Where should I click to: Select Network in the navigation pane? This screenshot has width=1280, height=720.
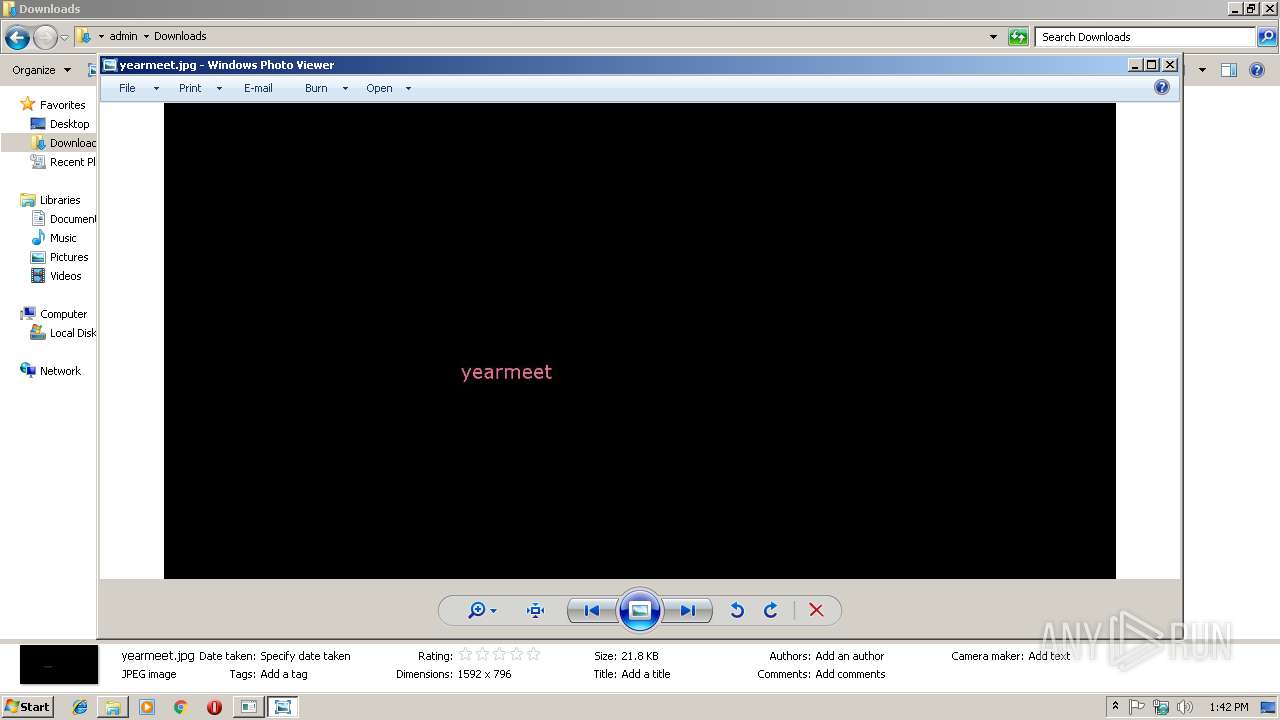click(60, 371)
